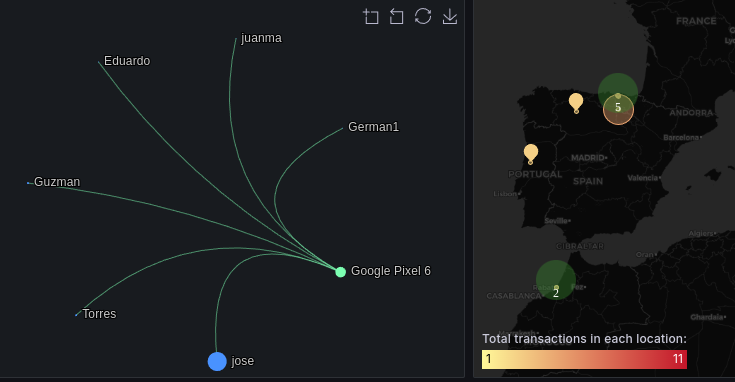Screen dimensions: 735x382
Task: Select the green Google Pixel 6 node
Action: 341,272
